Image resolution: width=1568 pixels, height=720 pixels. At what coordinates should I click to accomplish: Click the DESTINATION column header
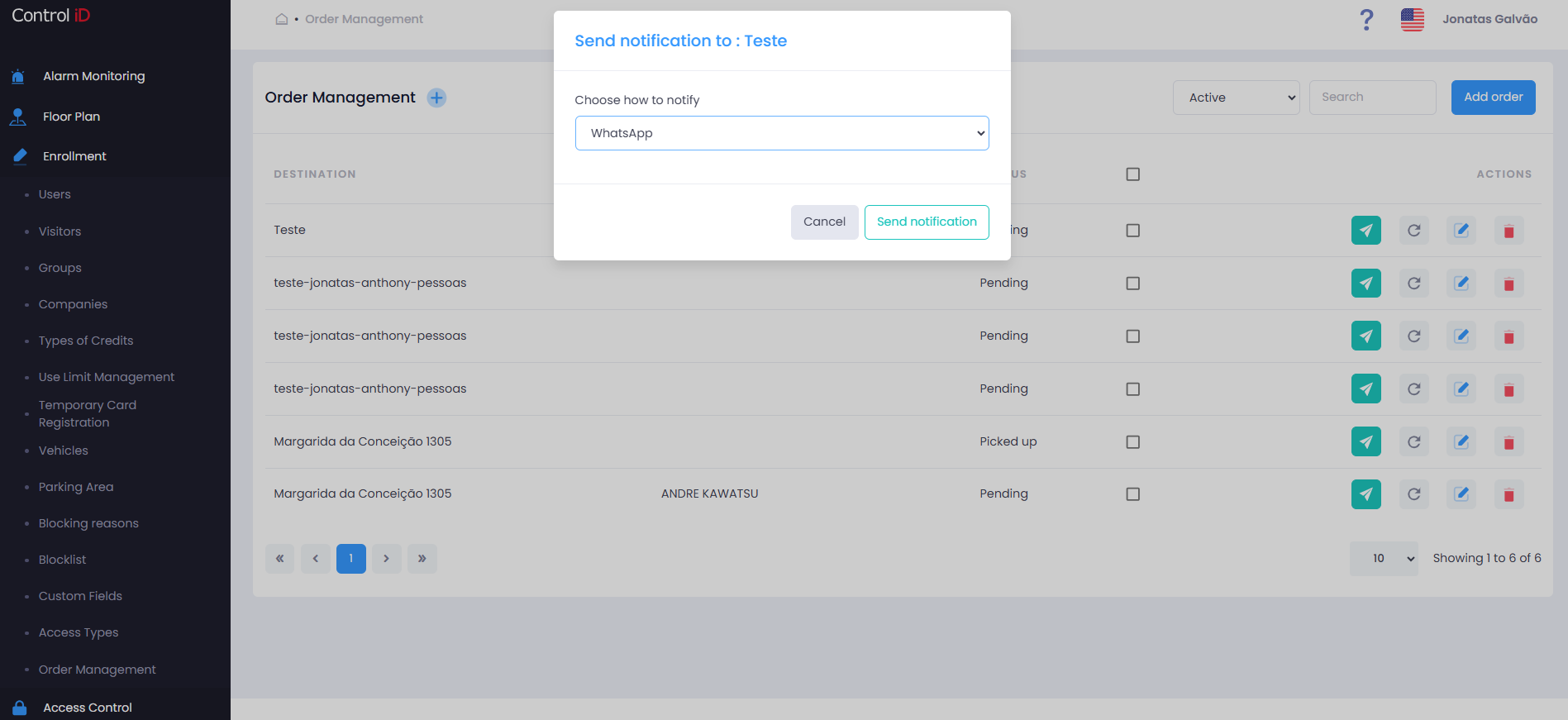pyautogui.click(x=315, y=174)
